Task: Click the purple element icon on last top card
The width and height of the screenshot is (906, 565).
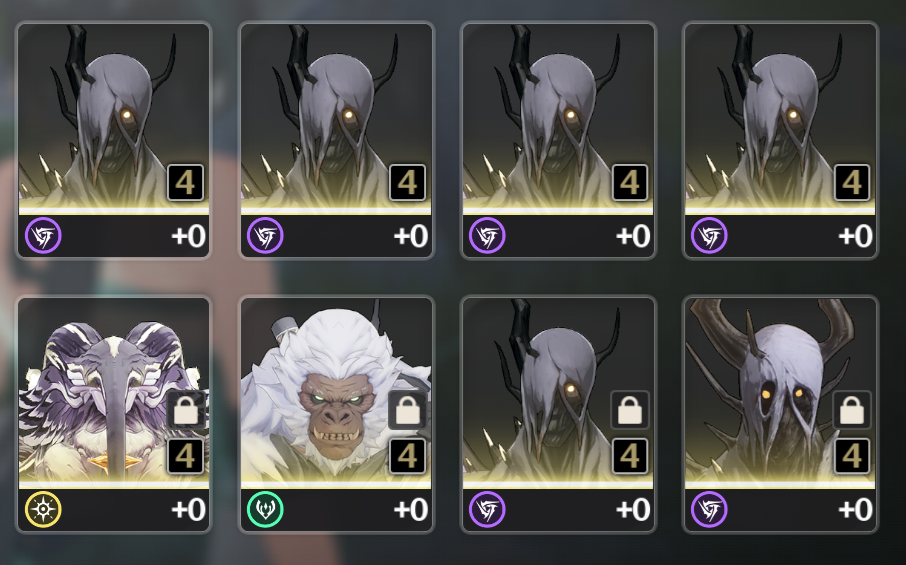Action: [709, 235]
